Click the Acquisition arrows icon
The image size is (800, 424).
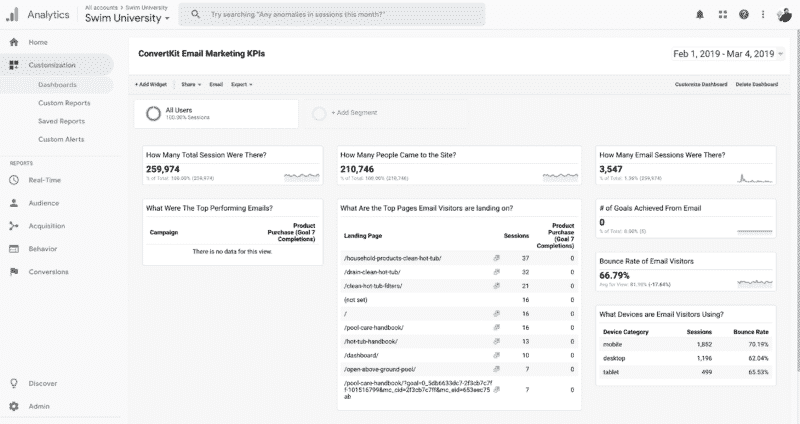14,226
